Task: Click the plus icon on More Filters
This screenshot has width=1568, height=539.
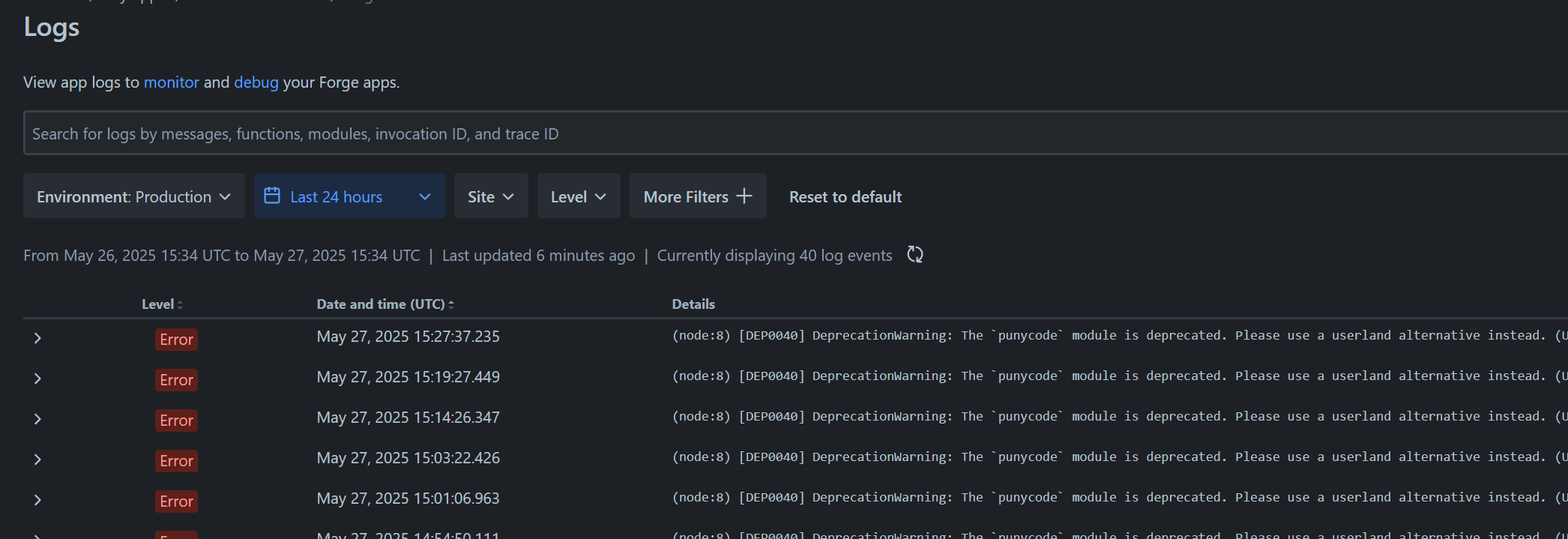Action: [x=744, y=196]
